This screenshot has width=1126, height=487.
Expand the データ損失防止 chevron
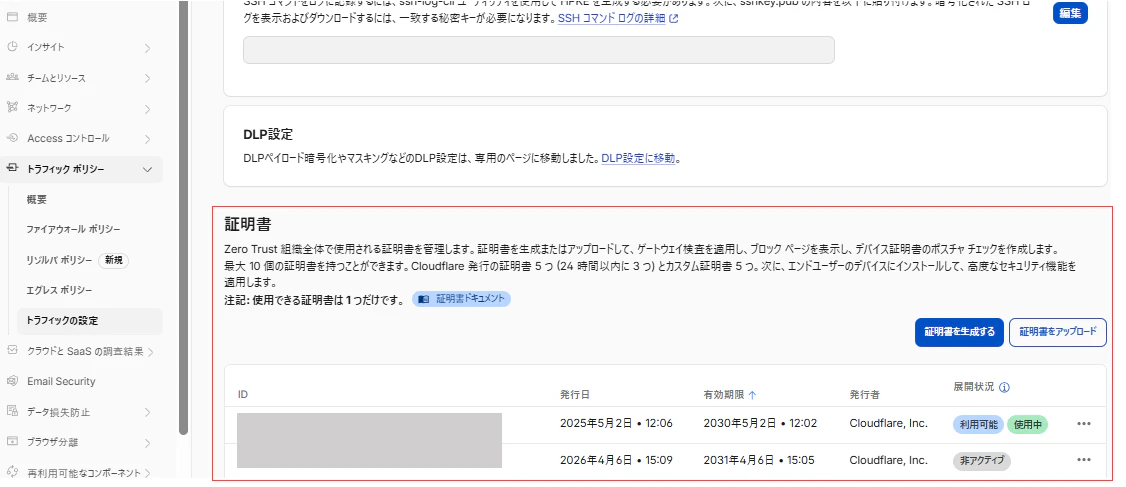coord(147,413)
